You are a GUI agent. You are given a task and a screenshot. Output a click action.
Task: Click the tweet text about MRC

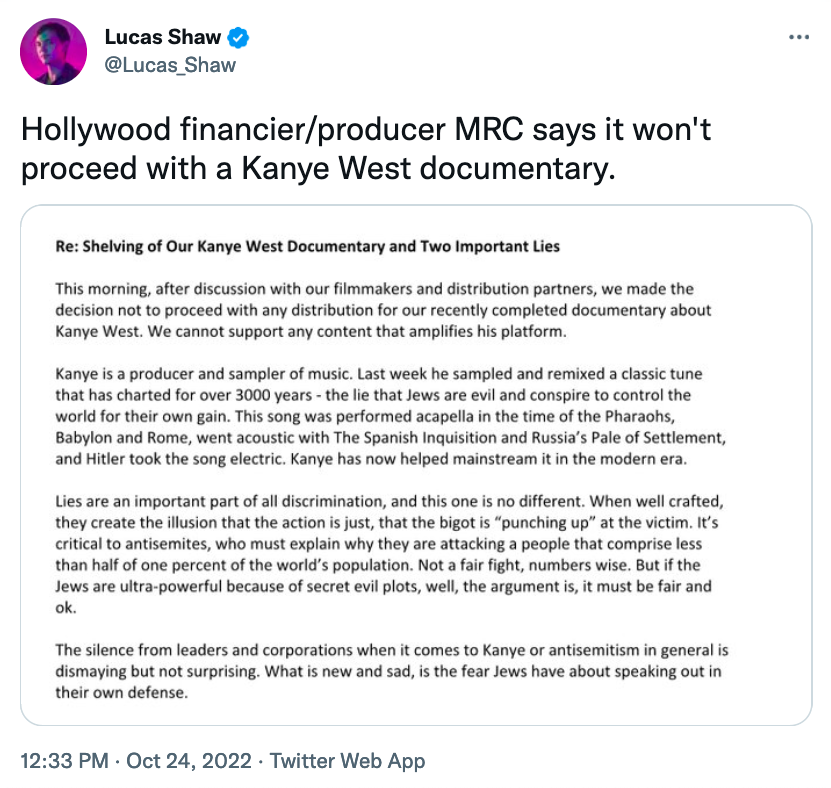coord(366,148)
